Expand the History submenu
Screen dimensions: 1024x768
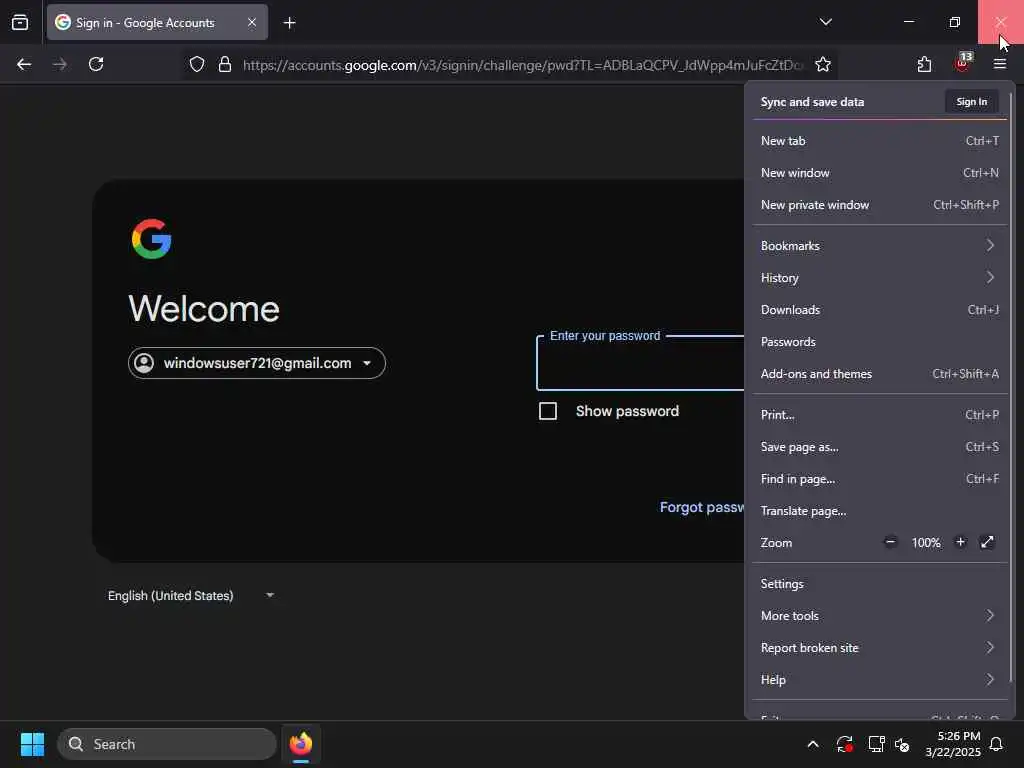coord(880,278)
